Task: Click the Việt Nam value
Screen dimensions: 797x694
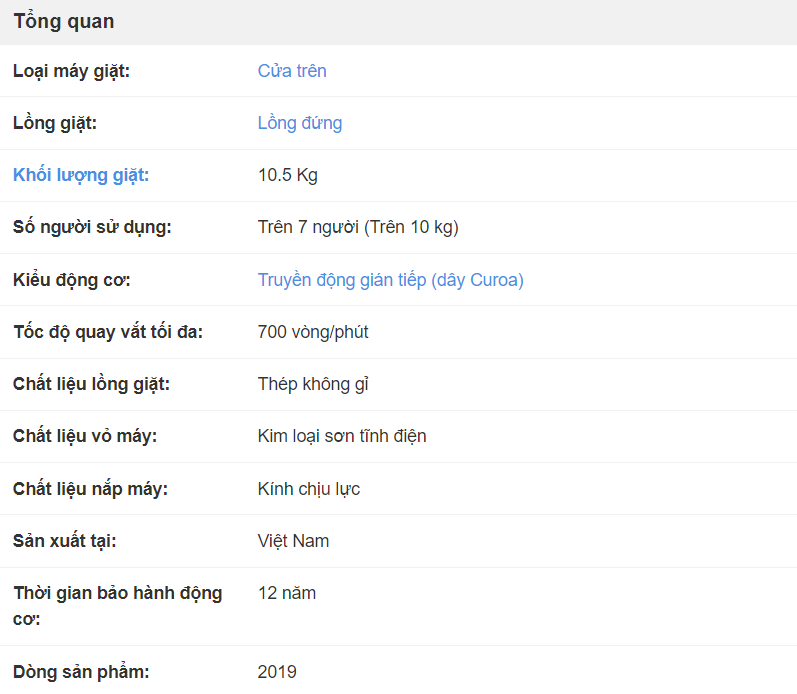Action: pyautogui.click(x=293, y=541)
